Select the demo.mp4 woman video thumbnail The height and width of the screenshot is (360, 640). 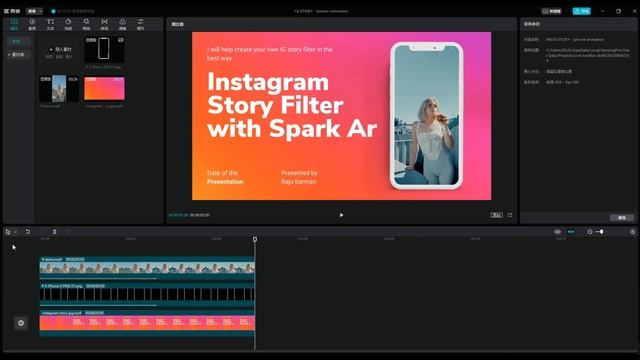tap(59, 88)
